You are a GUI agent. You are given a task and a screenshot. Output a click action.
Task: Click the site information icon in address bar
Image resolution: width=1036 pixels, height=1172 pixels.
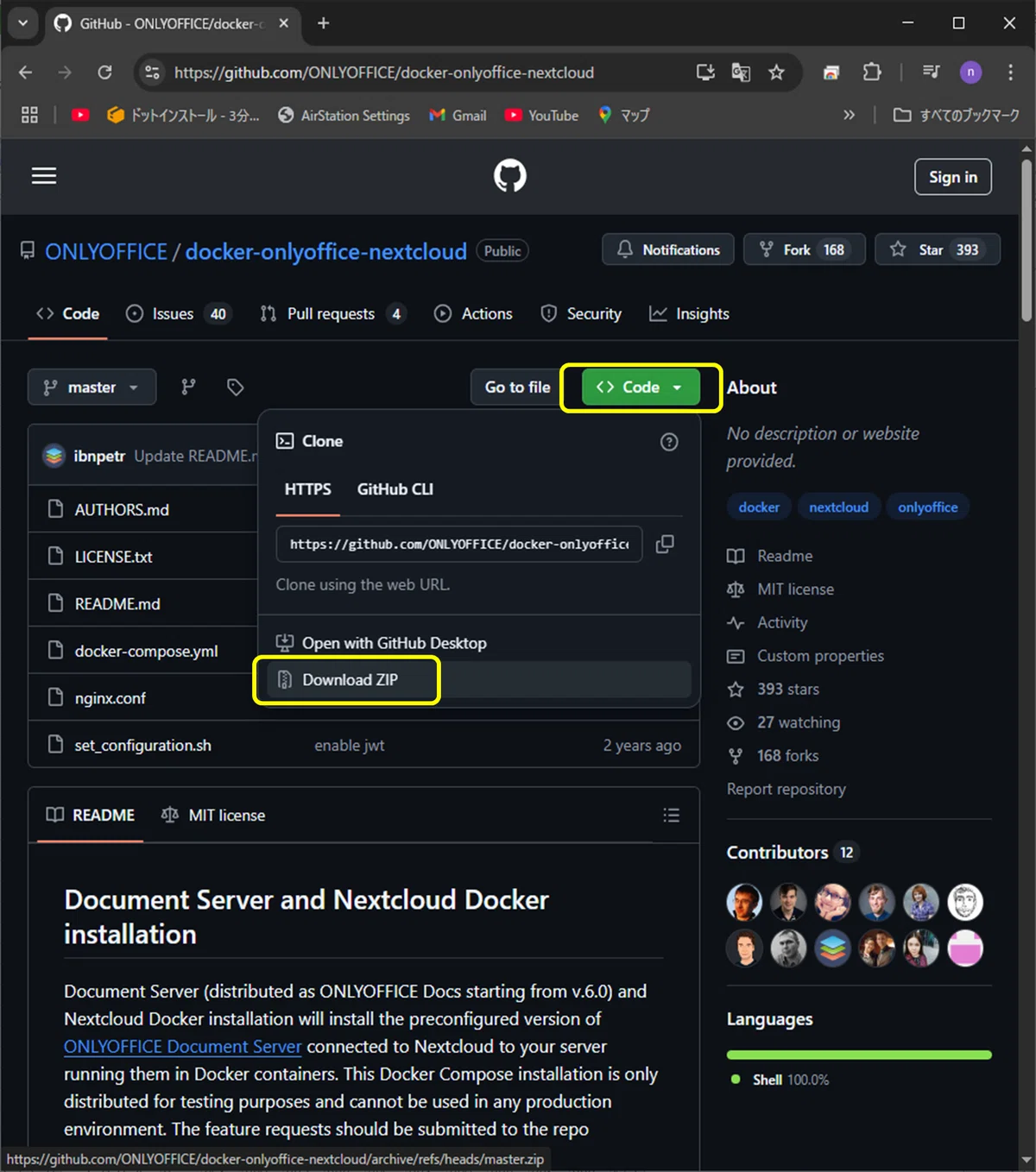(152, 72)
